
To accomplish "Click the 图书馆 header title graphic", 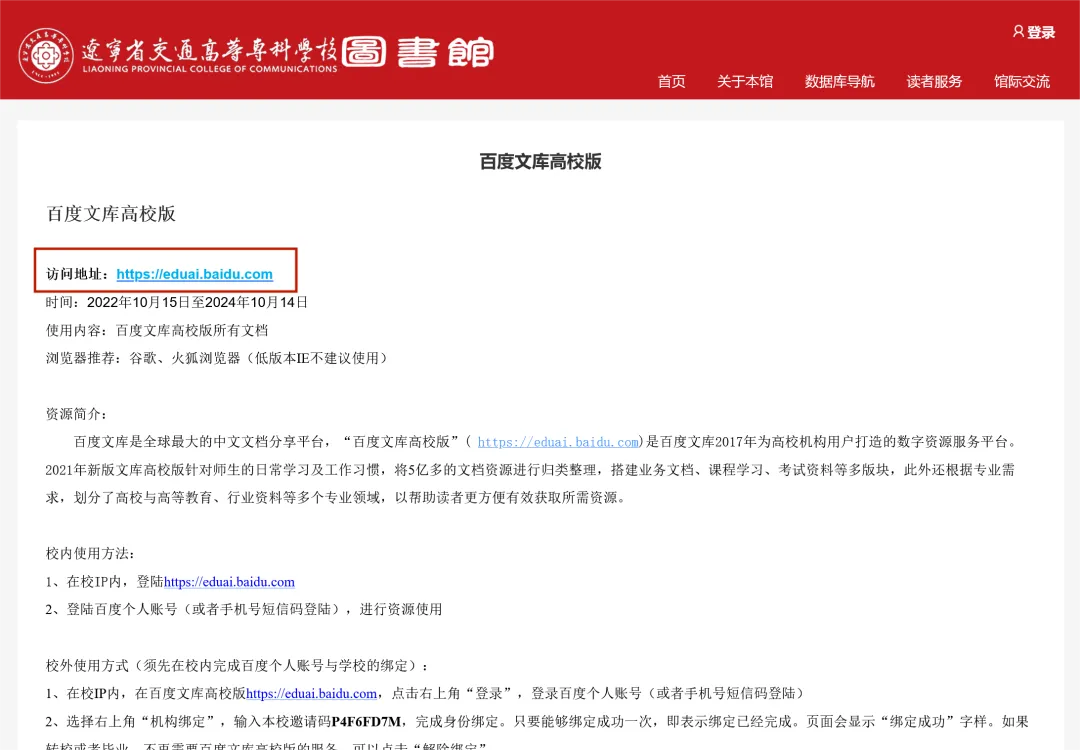I will coord(418,52).
